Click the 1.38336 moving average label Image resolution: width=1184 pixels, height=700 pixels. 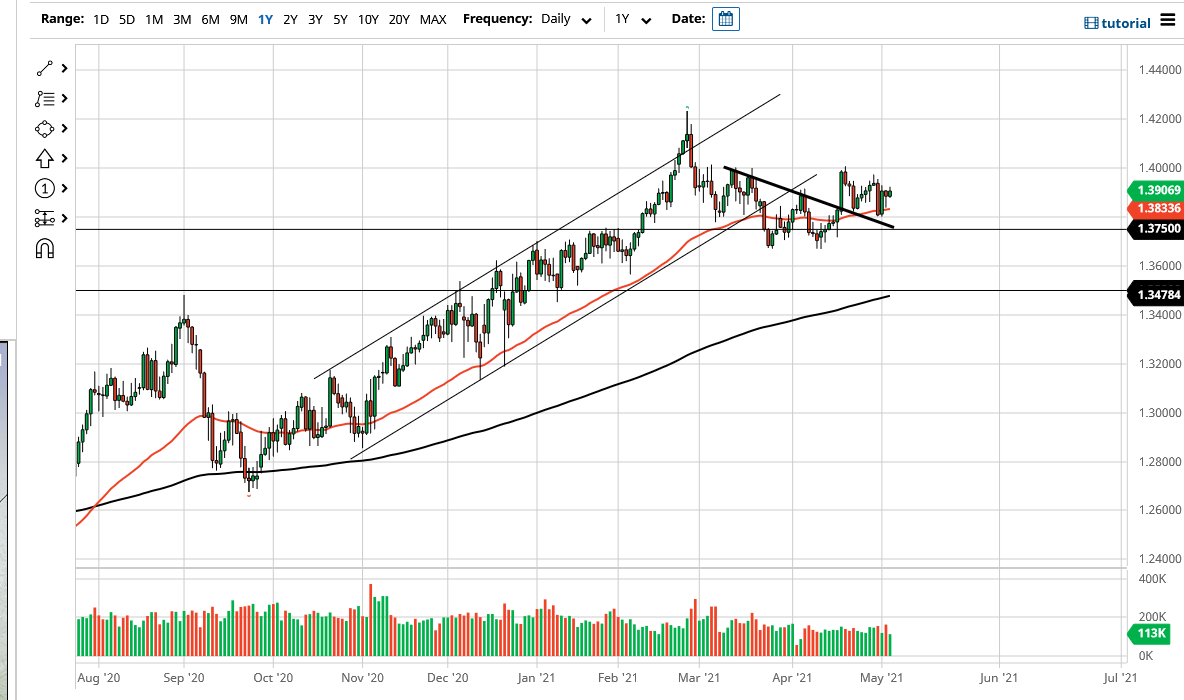(1158, 208)
